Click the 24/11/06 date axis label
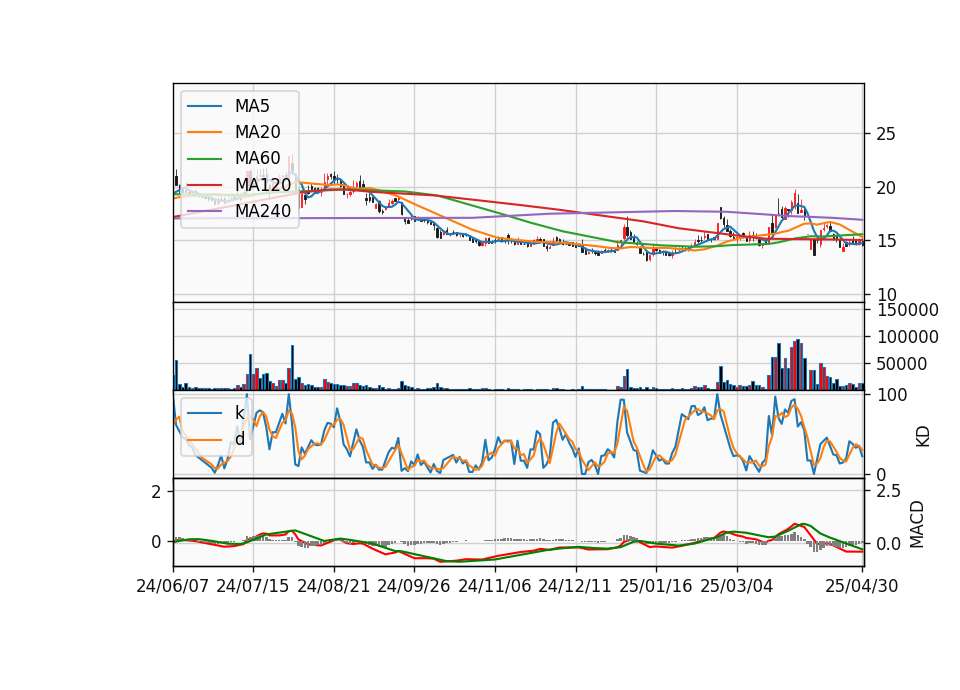The width and height of the screenshot is (960, 690). pyautogui.click(x=495, y=587)
